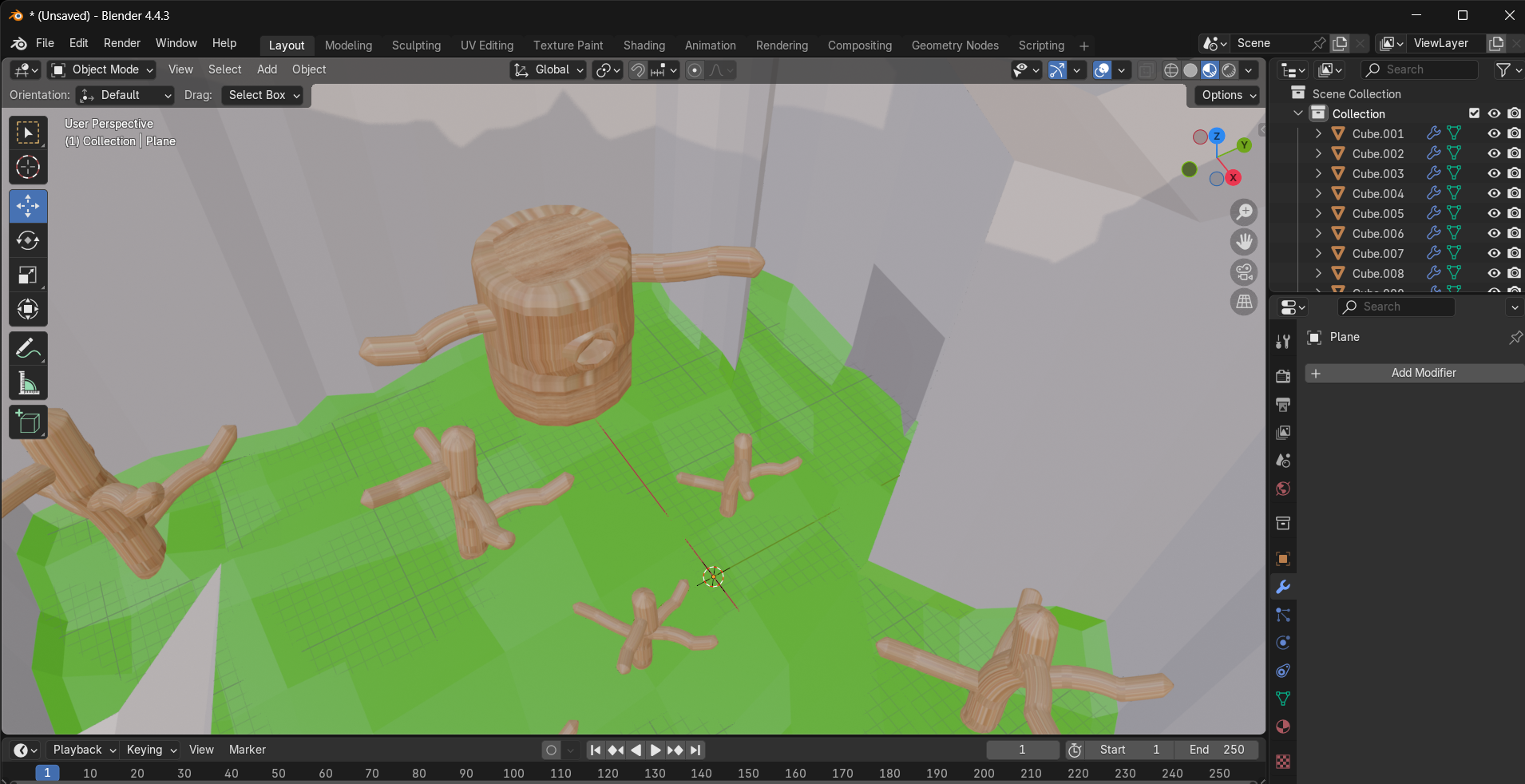Click the pan view hand icon

coord(1244,242)
